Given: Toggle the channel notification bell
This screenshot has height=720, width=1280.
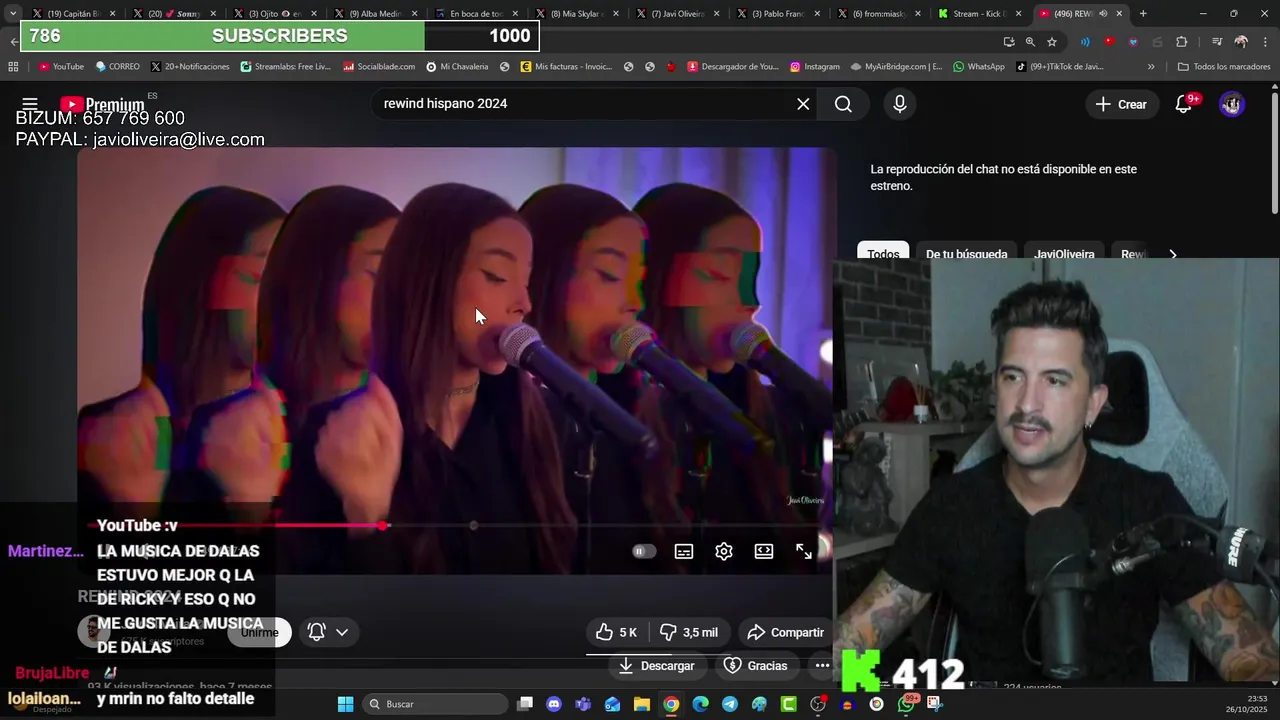Looking at the screenshot, I should pyautogui.click(x=316, y=632).
